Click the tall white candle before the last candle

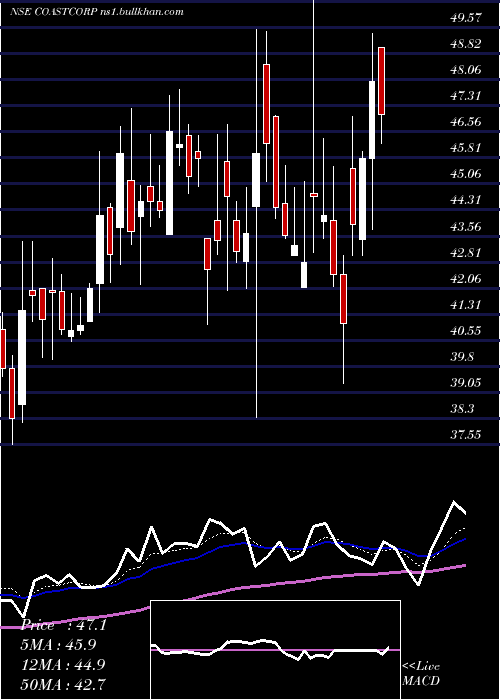372,120
